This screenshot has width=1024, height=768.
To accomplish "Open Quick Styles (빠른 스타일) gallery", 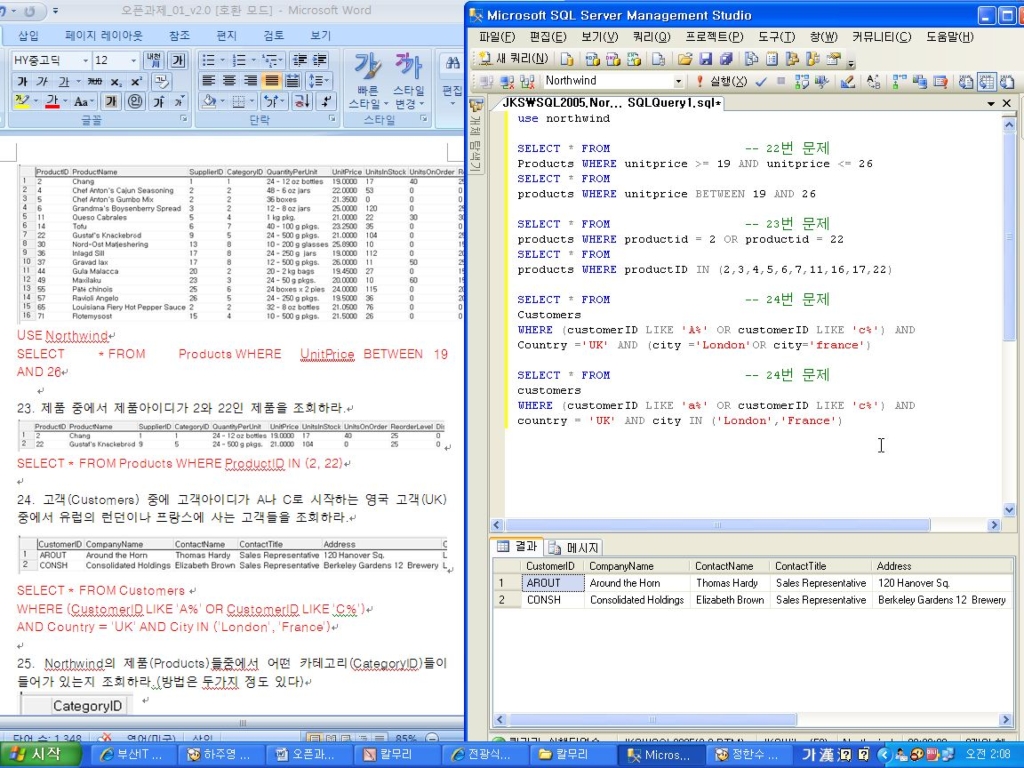I will 368,81.
